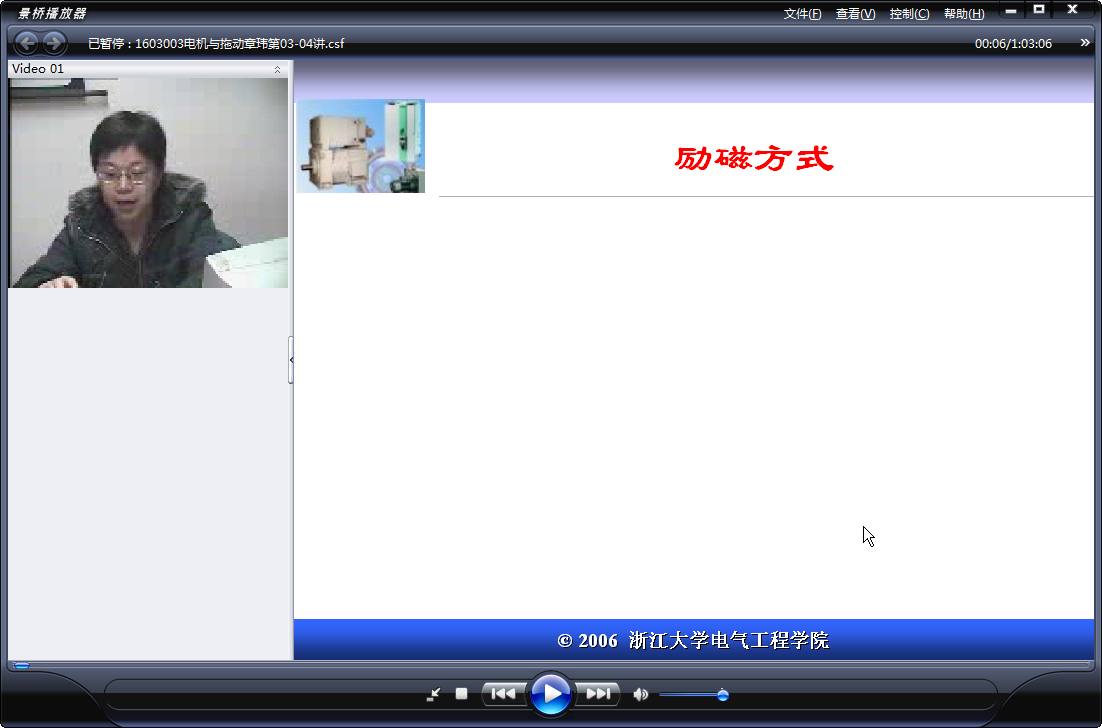
Task: Go forward with the right arrow button
Action: point(53,44)
